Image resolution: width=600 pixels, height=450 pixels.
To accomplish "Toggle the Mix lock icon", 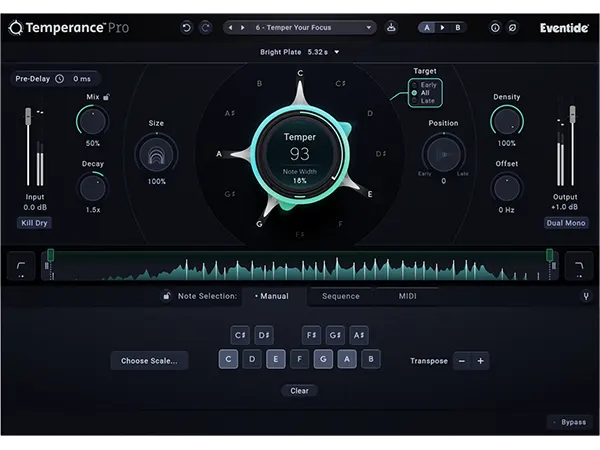I will pos(106,97).
